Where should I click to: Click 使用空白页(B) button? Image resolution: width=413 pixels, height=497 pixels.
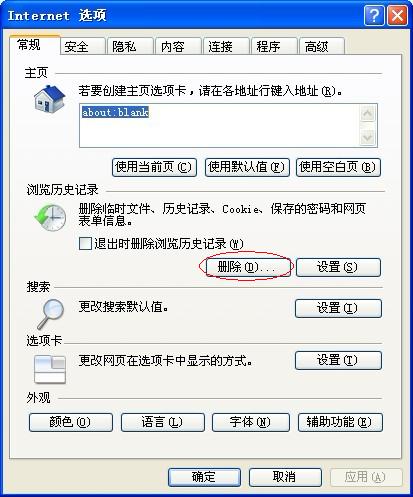pos(338,167)
